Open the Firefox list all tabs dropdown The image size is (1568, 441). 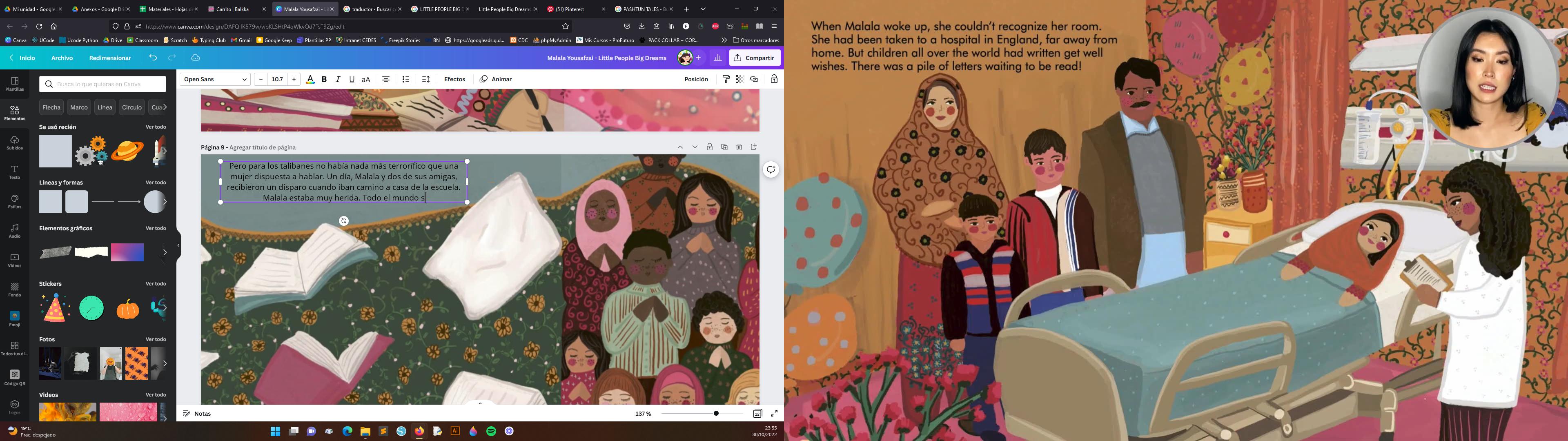(x=703, y=9)
